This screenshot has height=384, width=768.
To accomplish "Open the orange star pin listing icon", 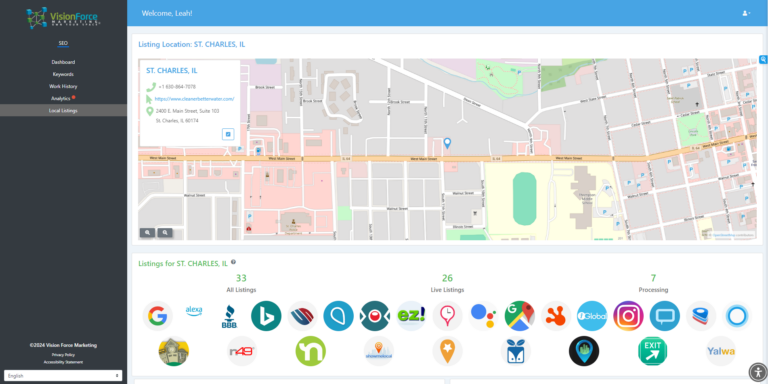I will (447, 351).
